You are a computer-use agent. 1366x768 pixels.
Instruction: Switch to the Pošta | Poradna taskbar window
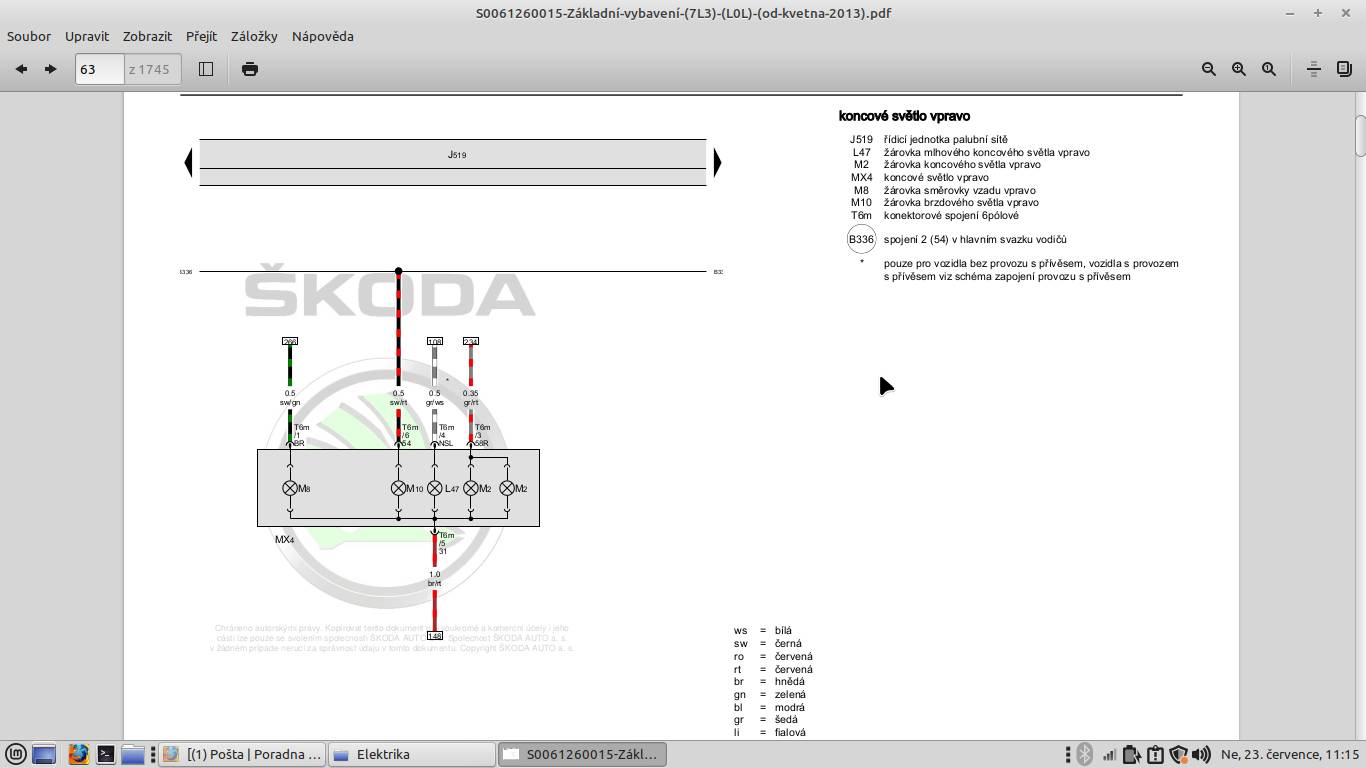(x=241, y=754)
